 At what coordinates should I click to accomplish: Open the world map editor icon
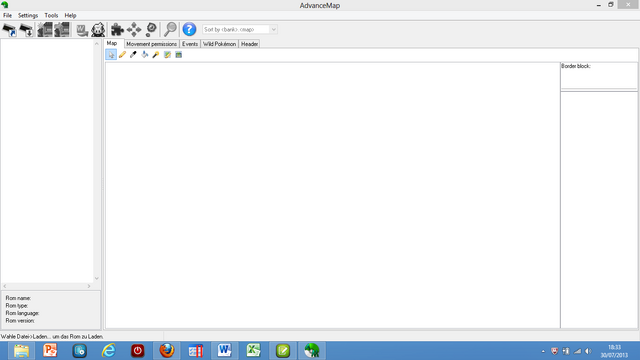pos(82,29)
